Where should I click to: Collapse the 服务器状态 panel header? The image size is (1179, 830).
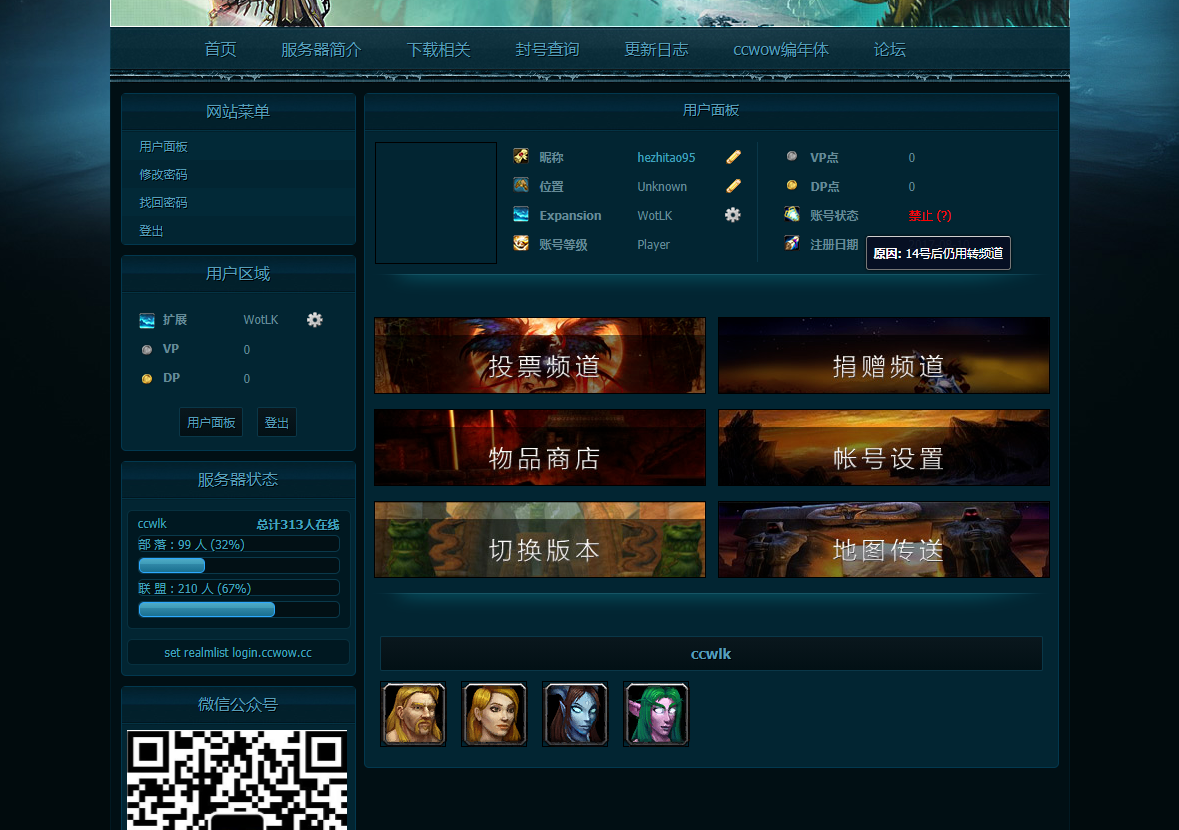point(237,479)
